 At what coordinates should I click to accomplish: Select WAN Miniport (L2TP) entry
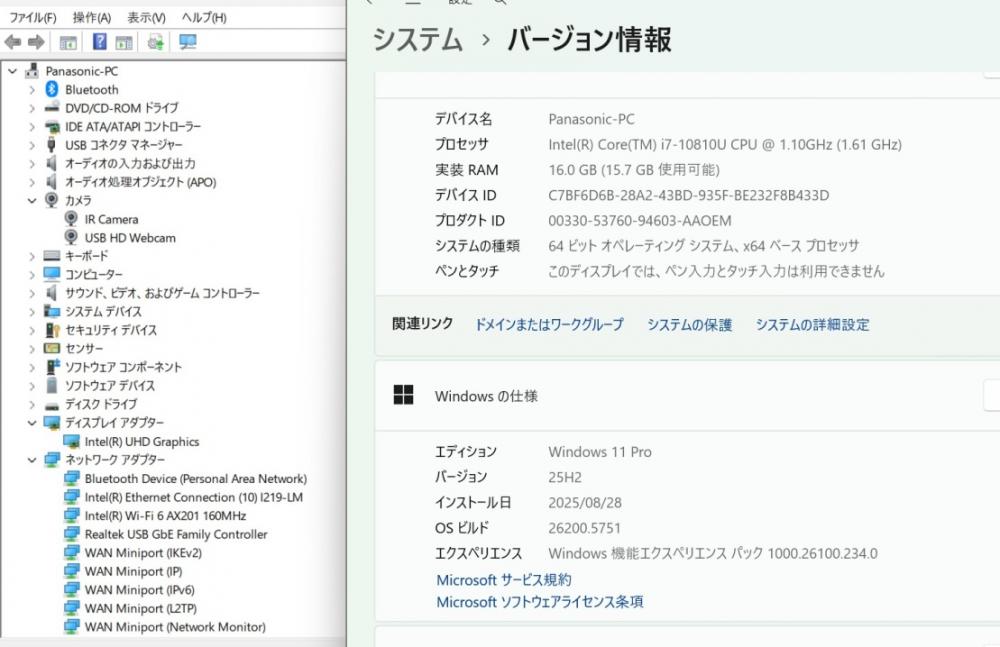140,608
